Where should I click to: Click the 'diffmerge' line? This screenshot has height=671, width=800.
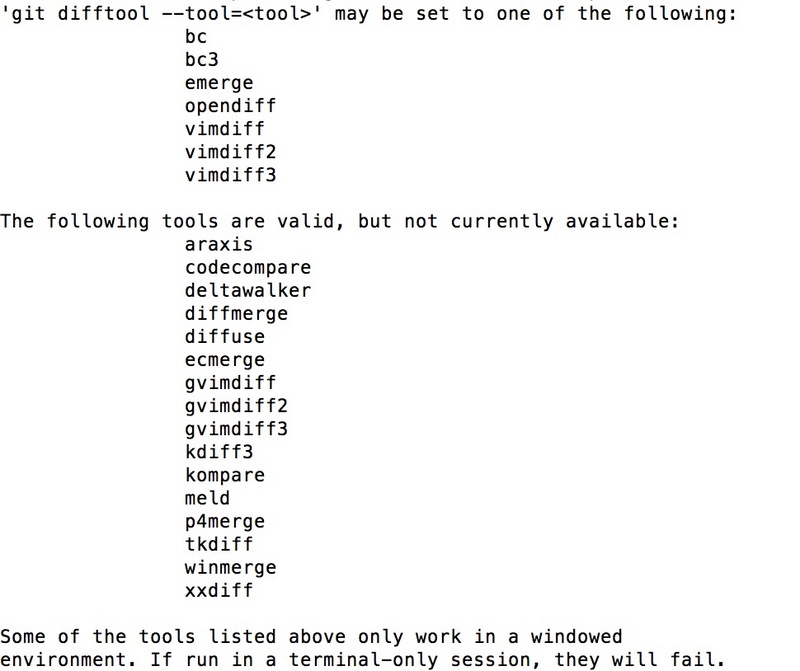click(236, 314)
